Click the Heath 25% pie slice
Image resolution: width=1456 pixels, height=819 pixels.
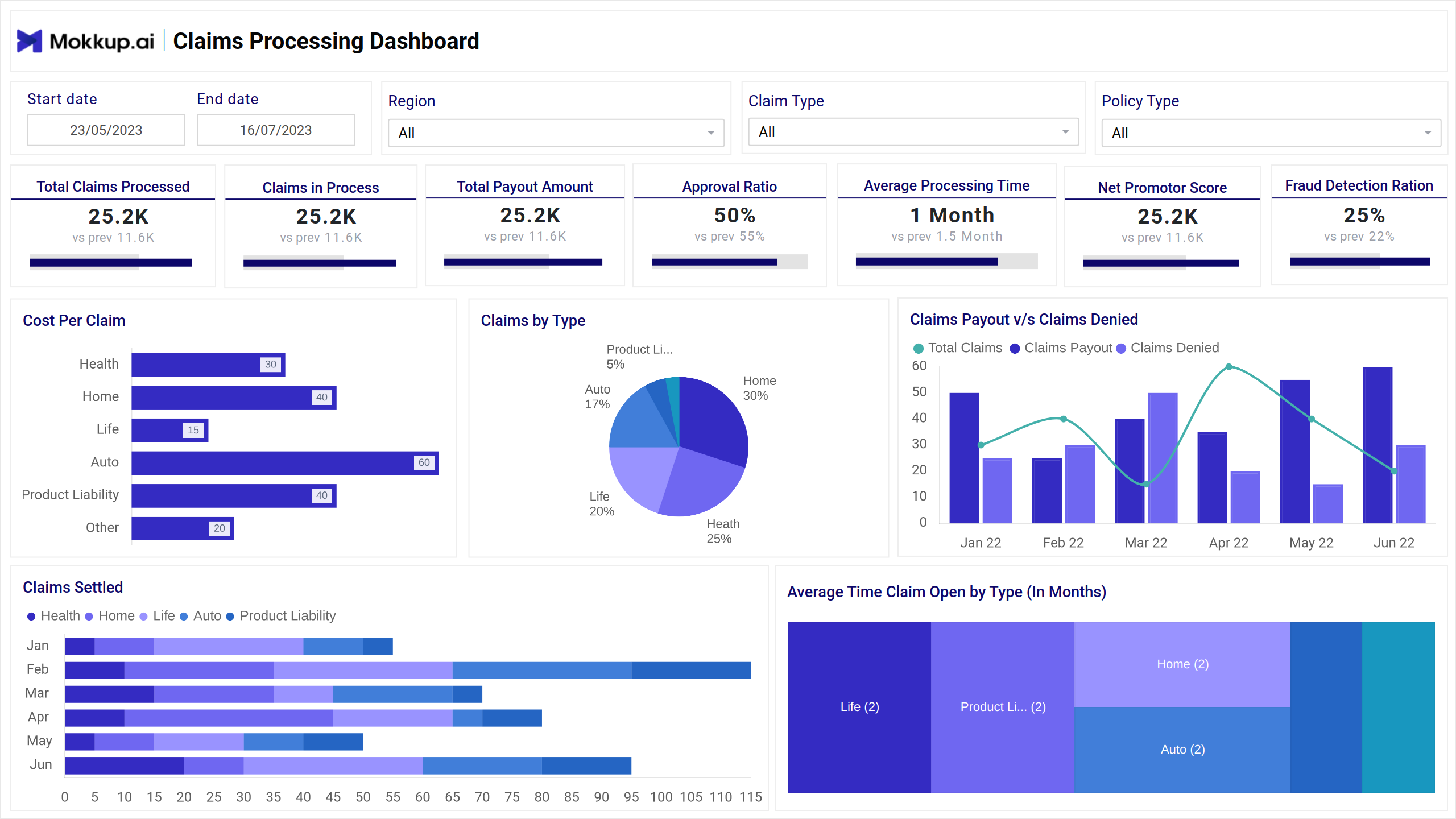click(701, 483)
